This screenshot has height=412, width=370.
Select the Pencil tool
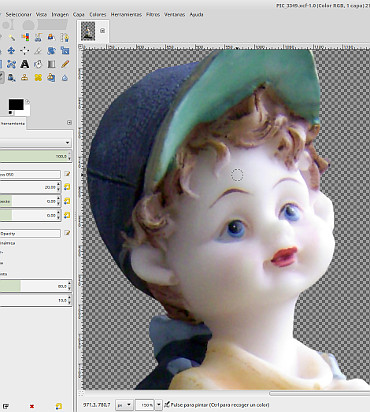pyautogui.click(x=65, y=64)
